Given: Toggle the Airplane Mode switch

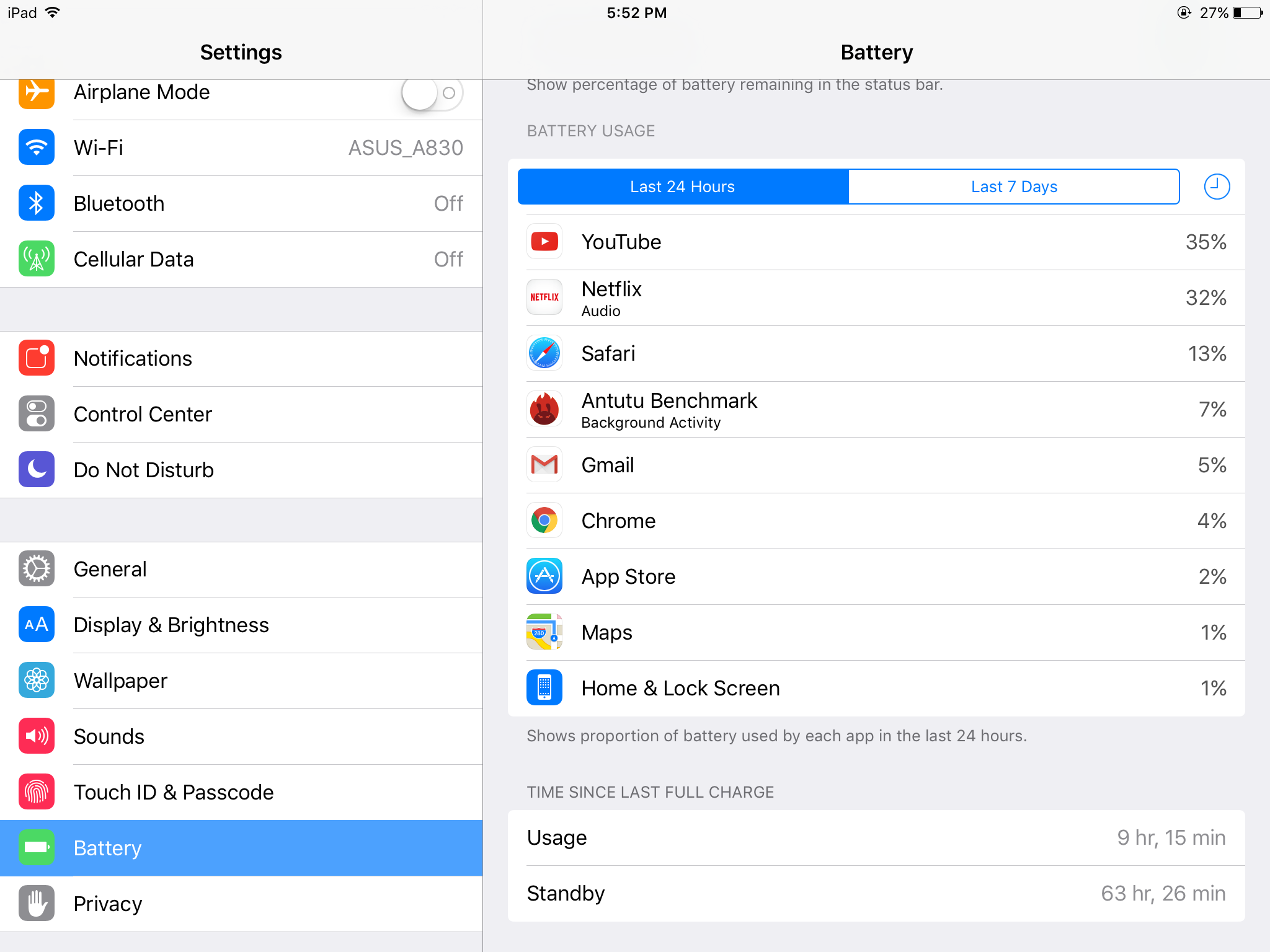Looking at the screenshot, I should point(432,93).
